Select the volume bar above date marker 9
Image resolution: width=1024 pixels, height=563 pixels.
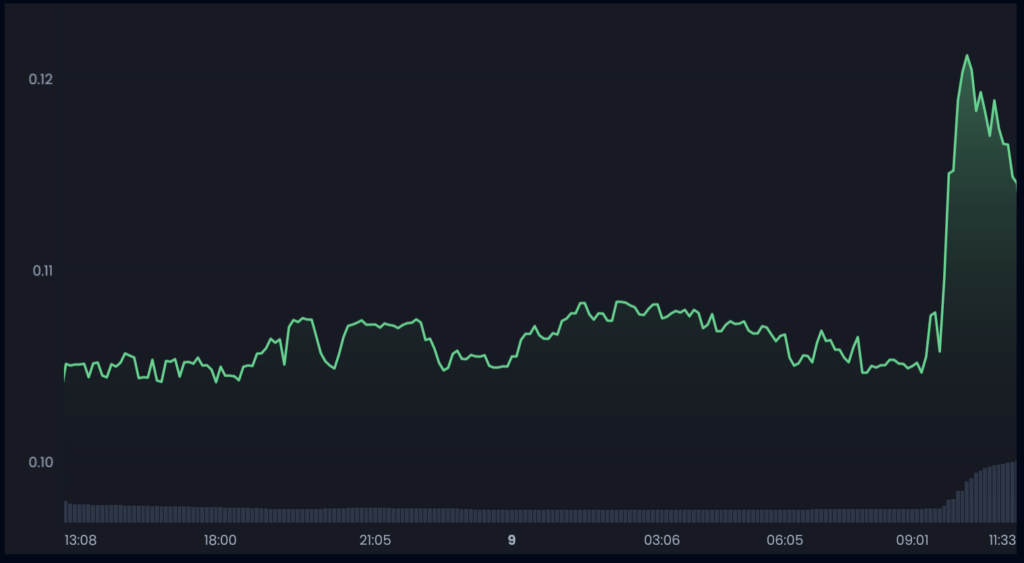click(511, 516)
